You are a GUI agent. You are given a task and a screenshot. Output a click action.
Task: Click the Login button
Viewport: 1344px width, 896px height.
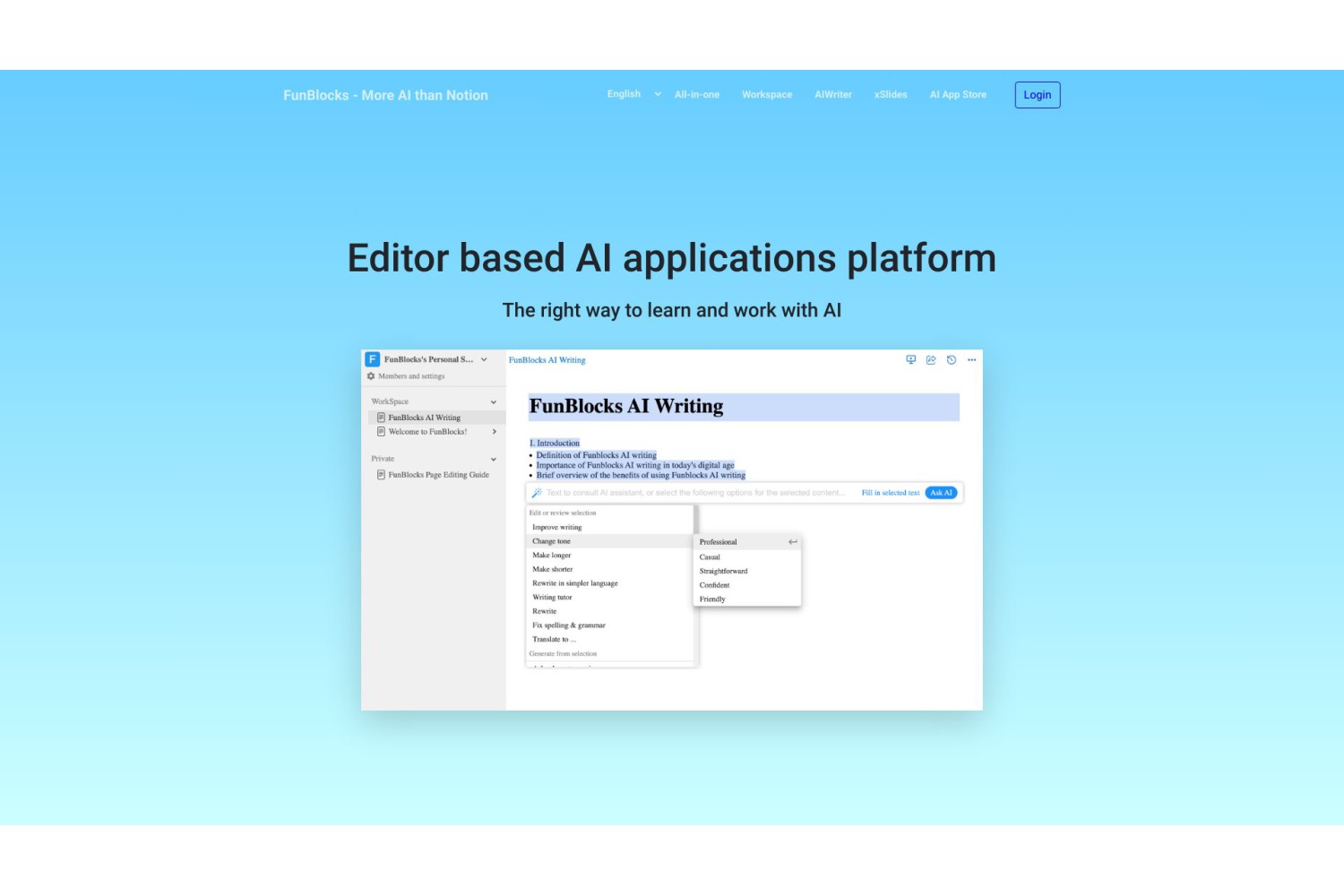[x=1037, y=95]
